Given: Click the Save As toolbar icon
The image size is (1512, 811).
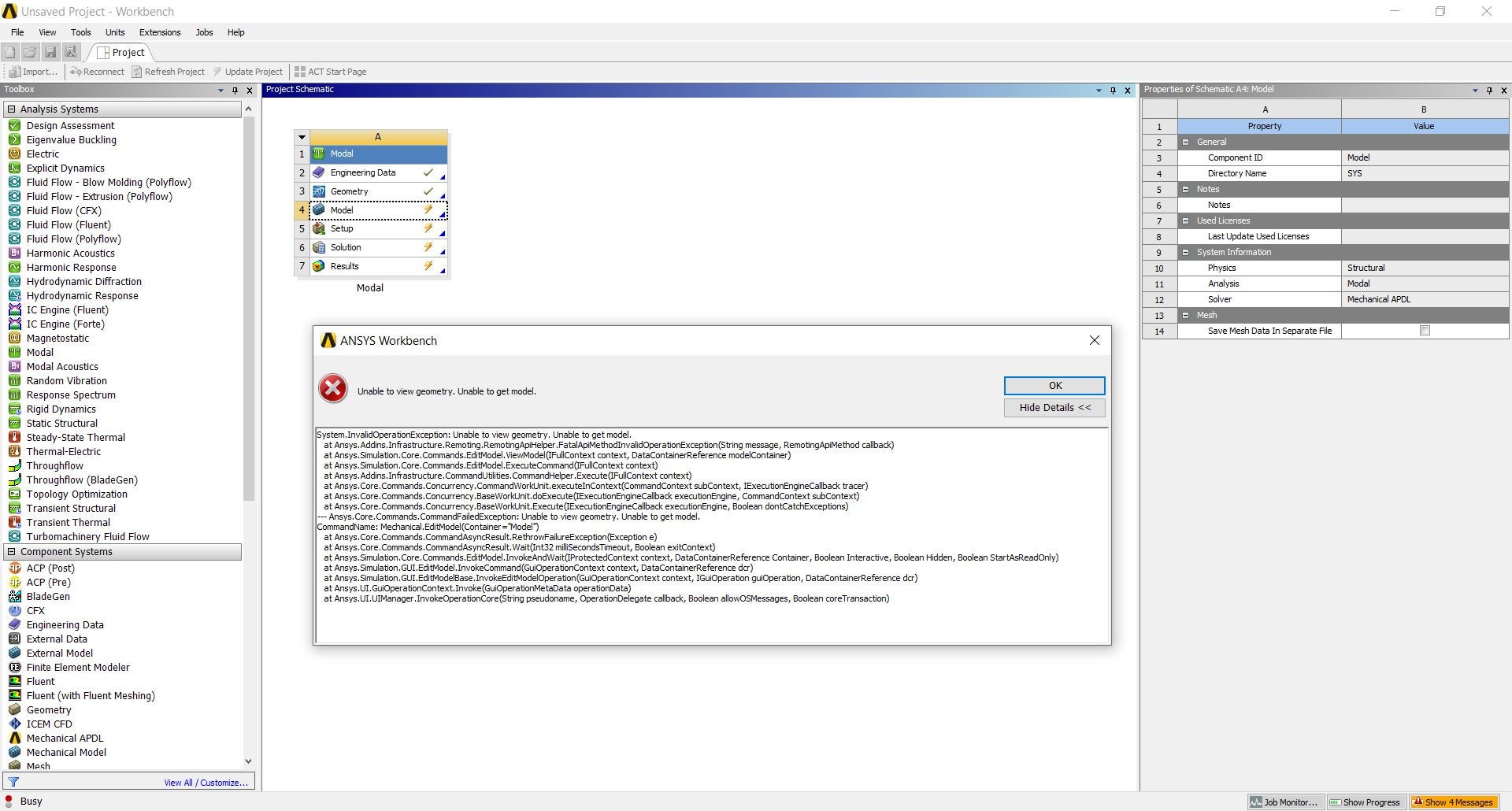Looking at the screenshot, I should [71, 52].
